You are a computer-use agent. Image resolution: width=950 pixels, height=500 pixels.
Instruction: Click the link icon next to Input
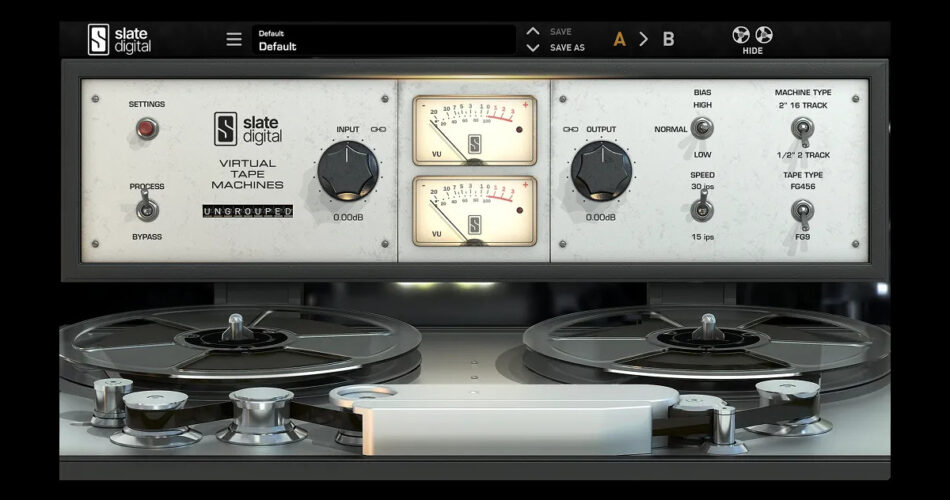[378, 129]
